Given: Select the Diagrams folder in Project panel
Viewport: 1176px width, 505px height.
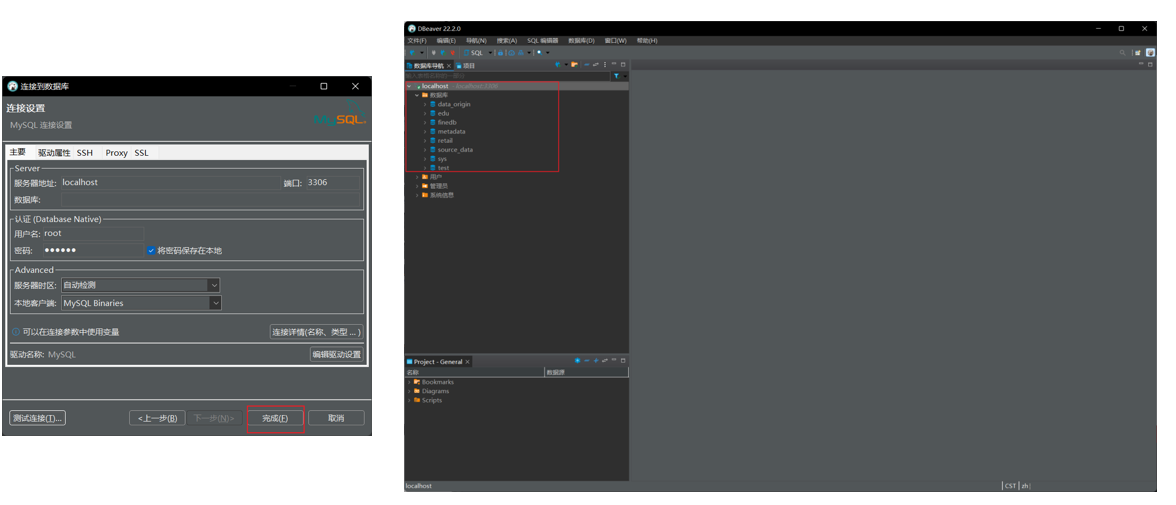Looking at the screenshot, I should pos(435,391).
